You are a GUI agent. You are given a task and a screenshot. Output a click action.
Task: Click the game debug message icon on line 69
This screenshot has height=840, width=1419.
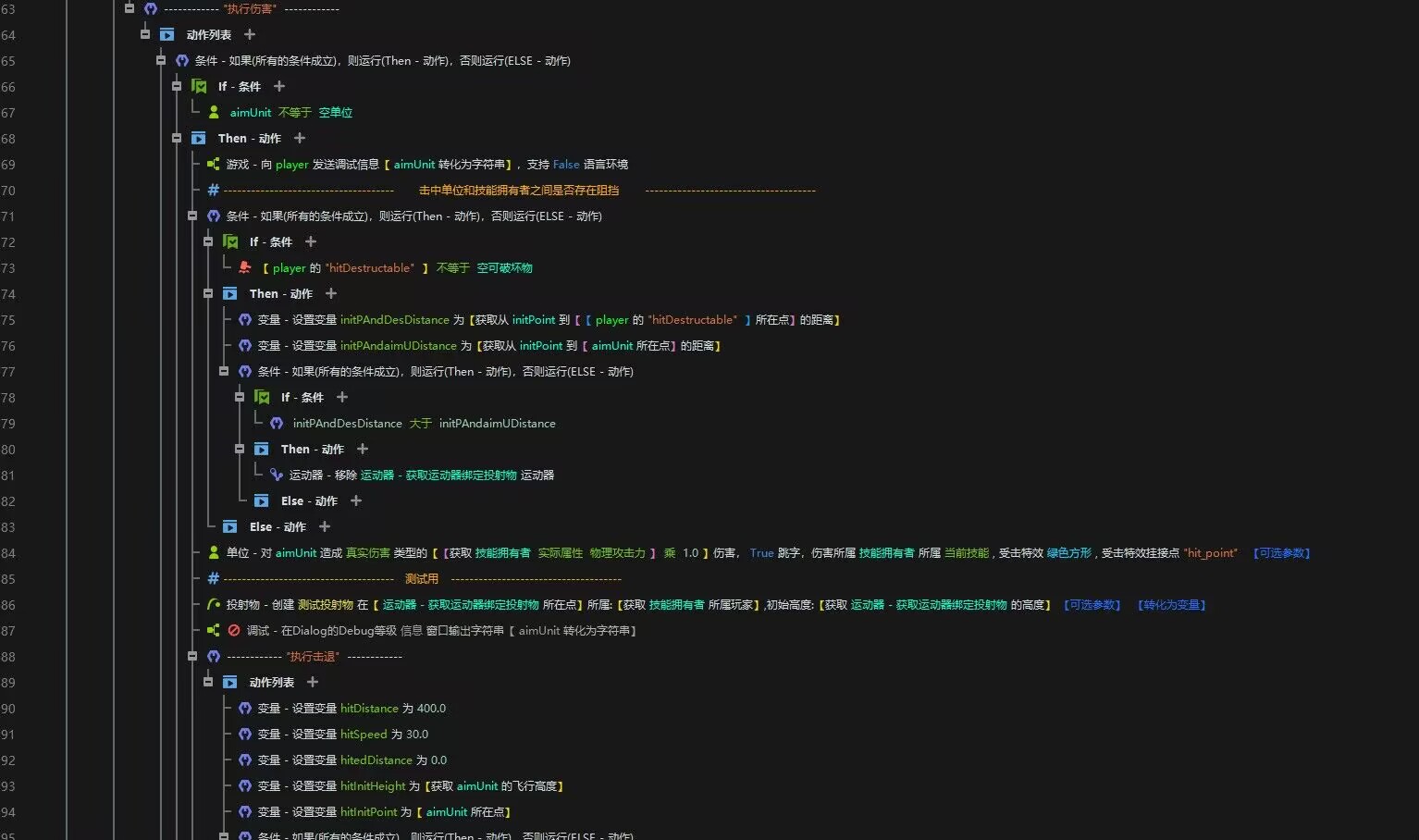coord(214,164)
